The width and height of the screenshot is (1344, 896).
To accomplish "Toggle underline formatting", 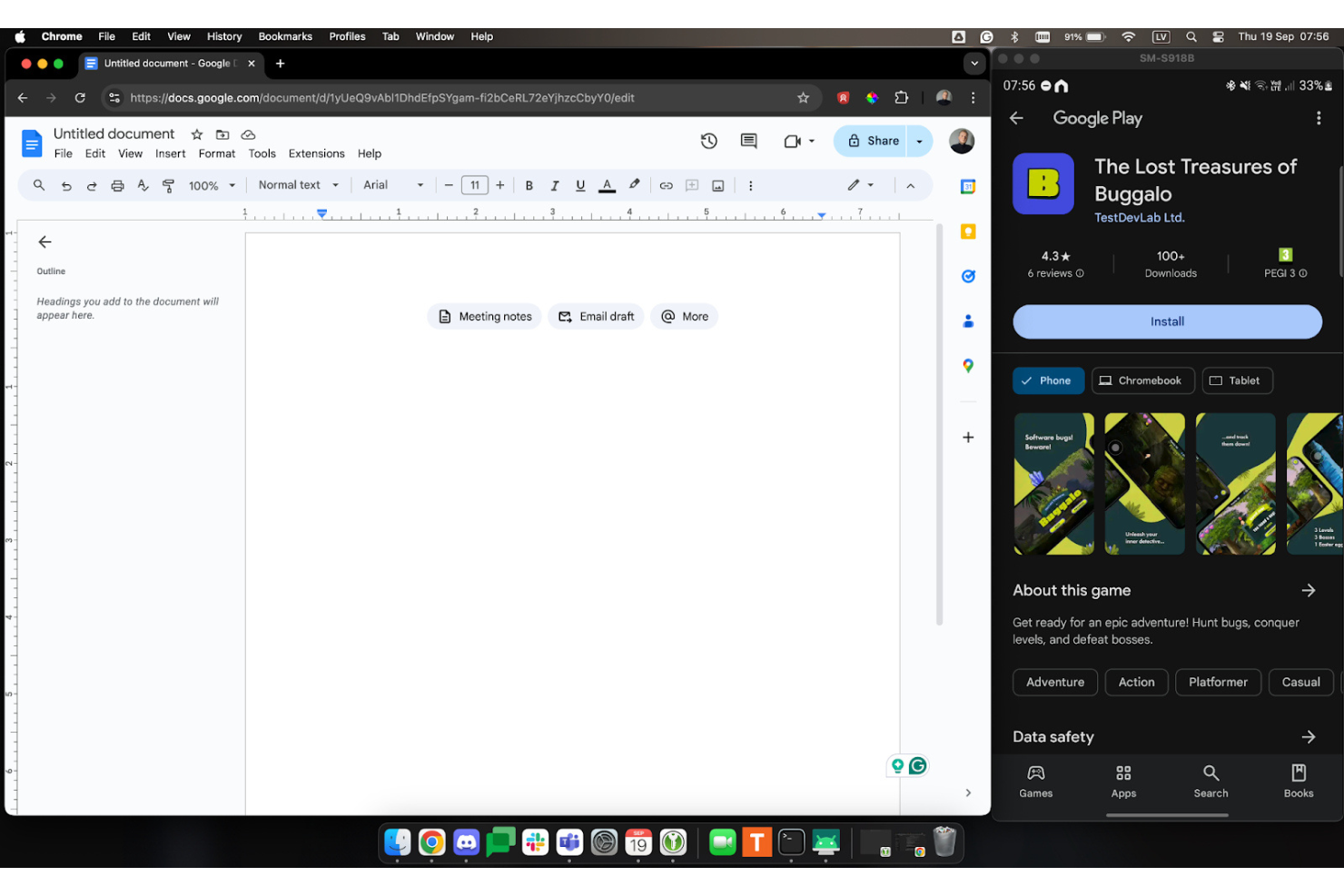I will (x=580, y=185).
